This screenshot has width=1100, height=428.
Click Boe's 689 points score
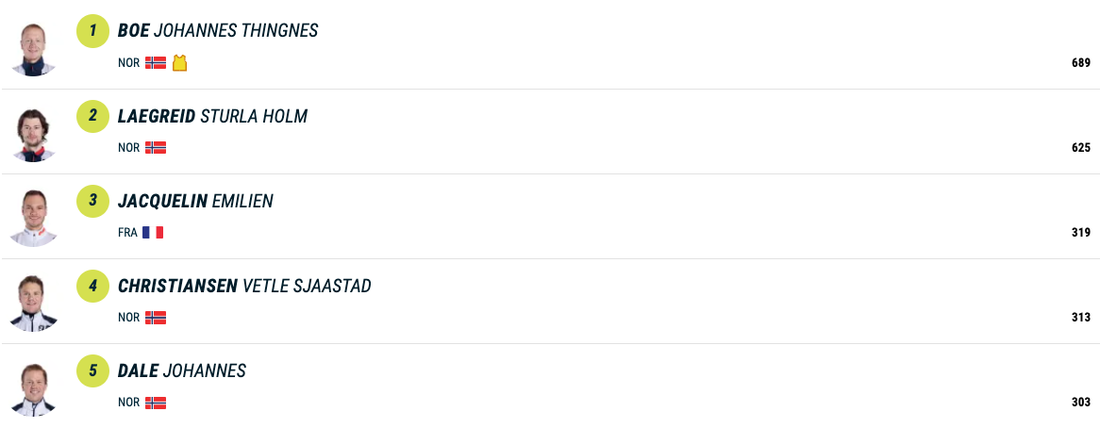[x=1080, y=63]
